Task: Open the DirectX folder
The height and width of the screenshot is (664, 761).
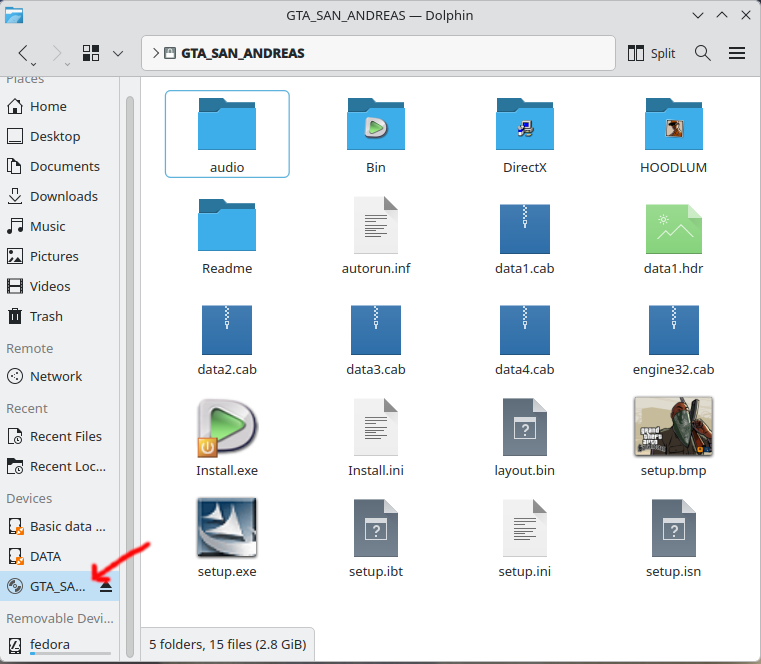Action: point(525,124)
